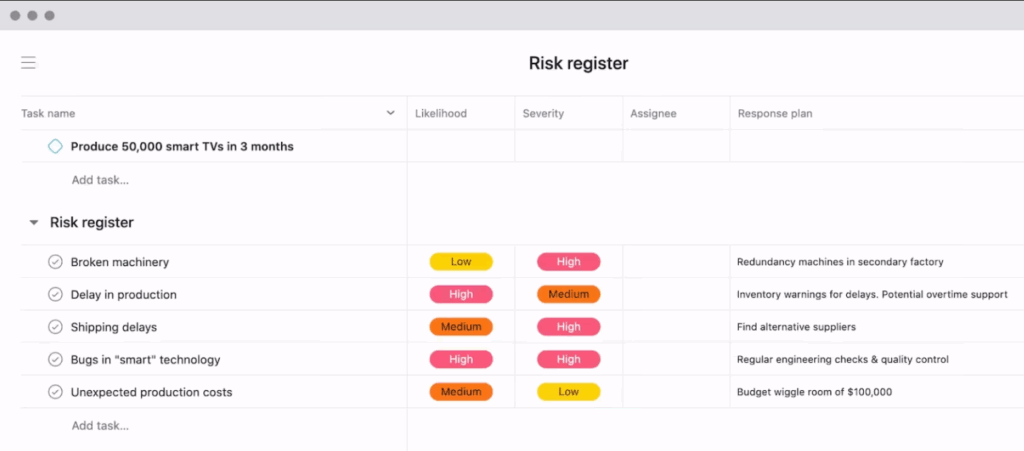Open Severity Low tag for Unexpected production costs
The image size is (1024, 451).
click(569, 392)
